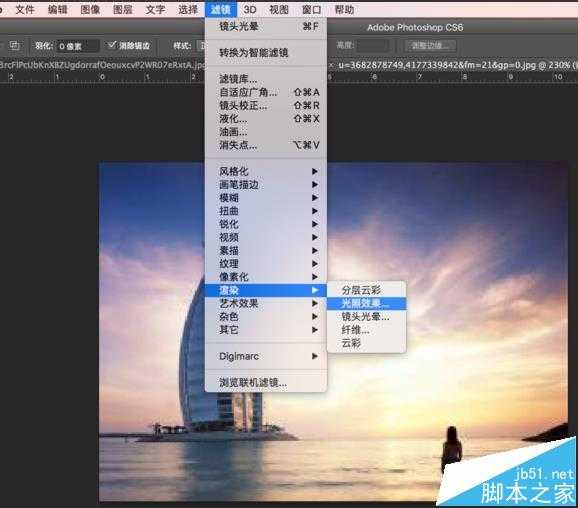Select 云彩 in render submenu
The width and height of the screenshot is (578, 508).
coord(366,343)
